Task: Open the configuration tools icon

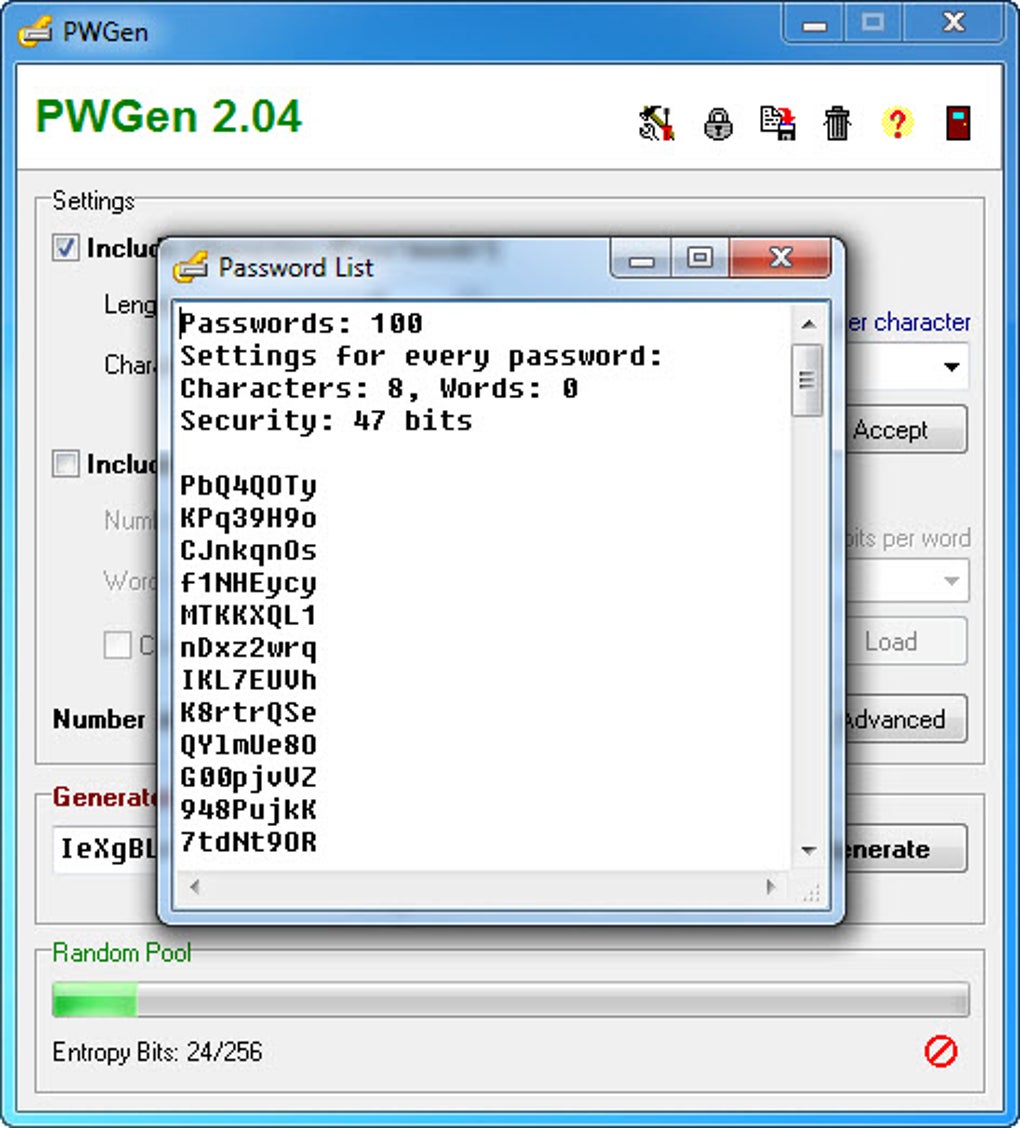Action: pyautogui.click(x=657, y=123)
